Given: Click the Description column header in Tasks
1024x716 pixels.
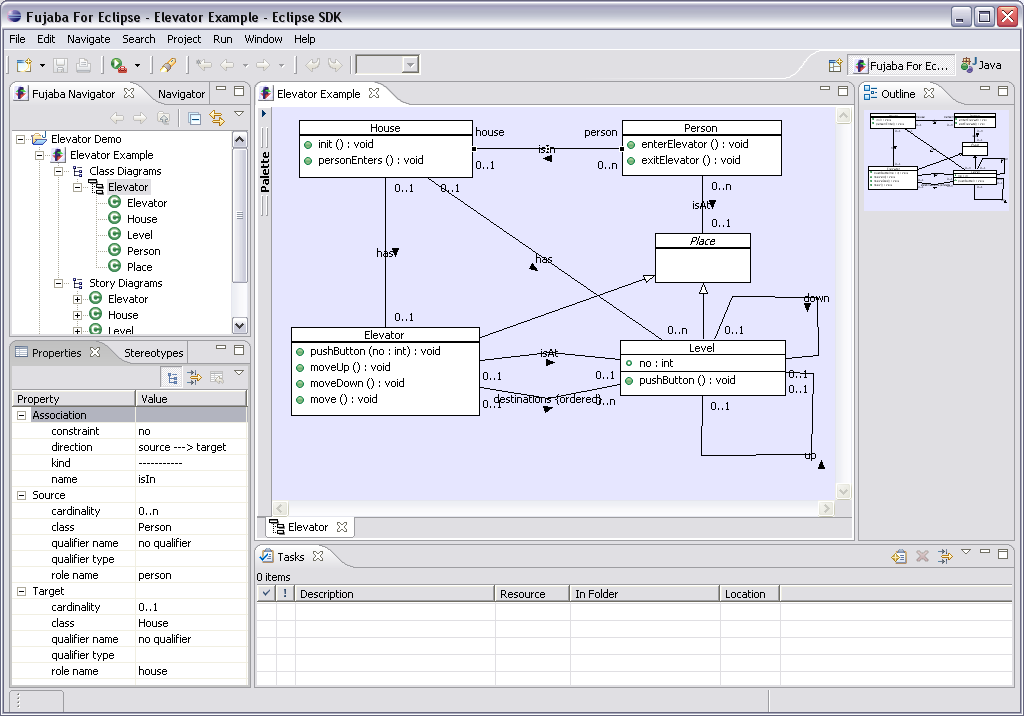Looking at the screenshot, I should coord(395,594).
